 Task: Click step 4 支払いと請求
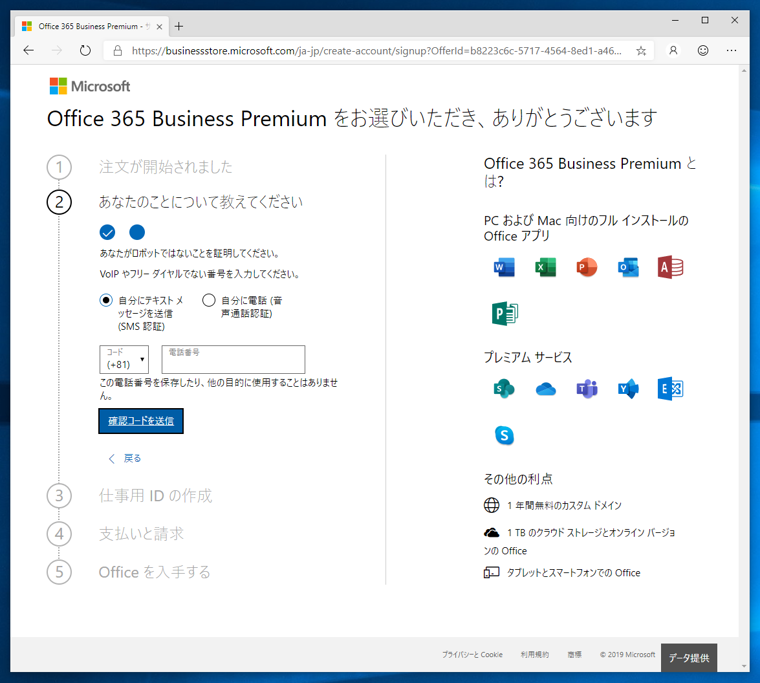(142, 534)
